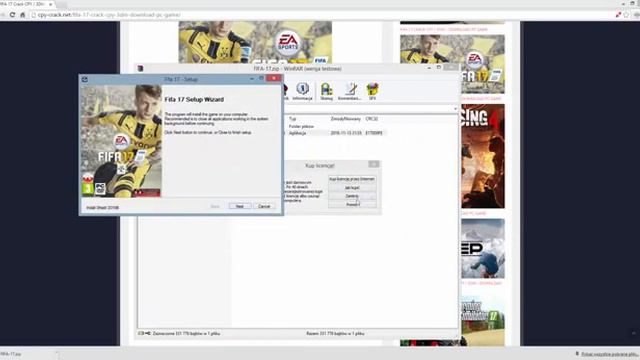Open the Dead Rising 4 sidebar thumbnail

(483, 156)
